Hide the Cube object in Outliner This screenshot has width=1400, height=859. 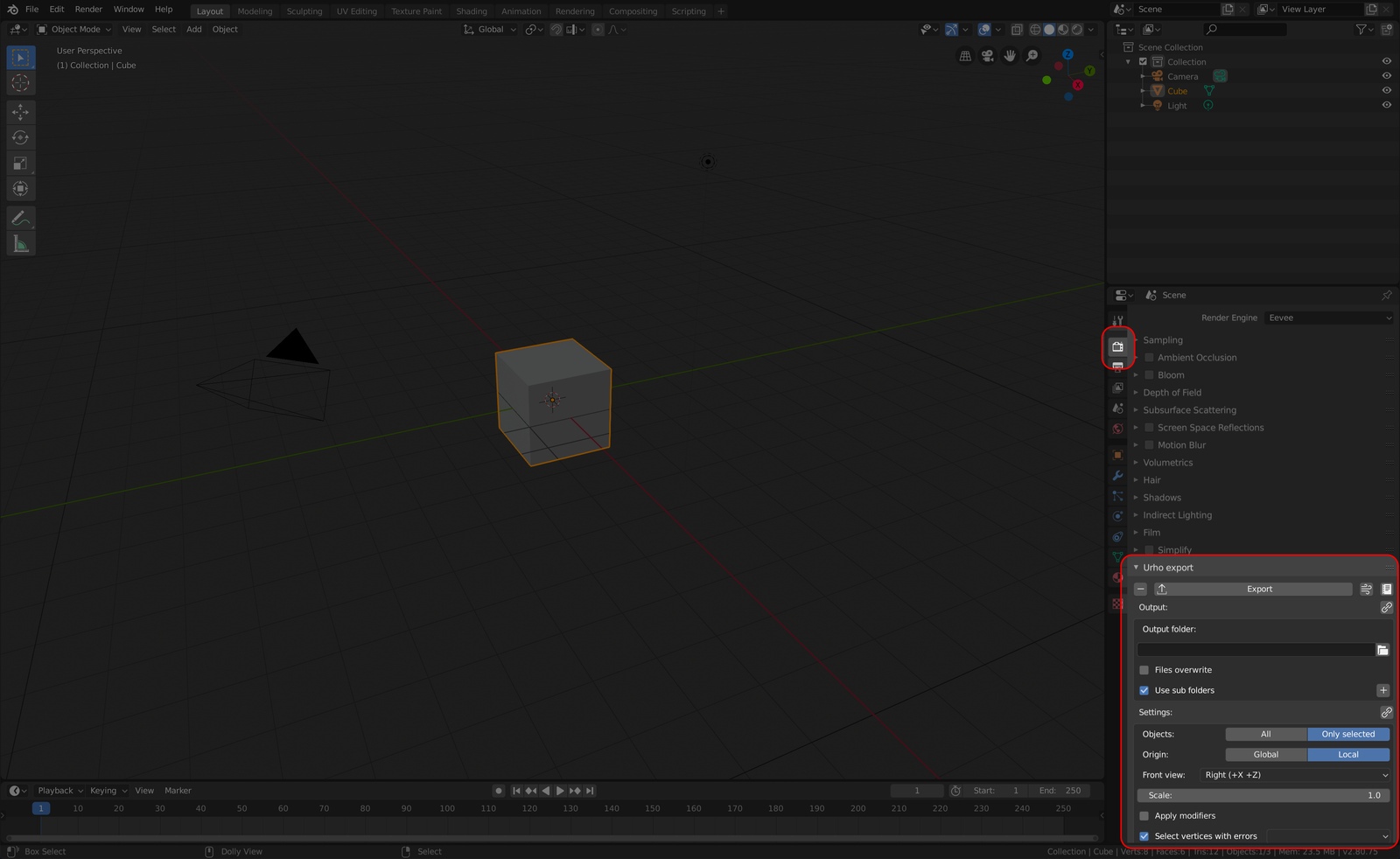[1387, 91]
